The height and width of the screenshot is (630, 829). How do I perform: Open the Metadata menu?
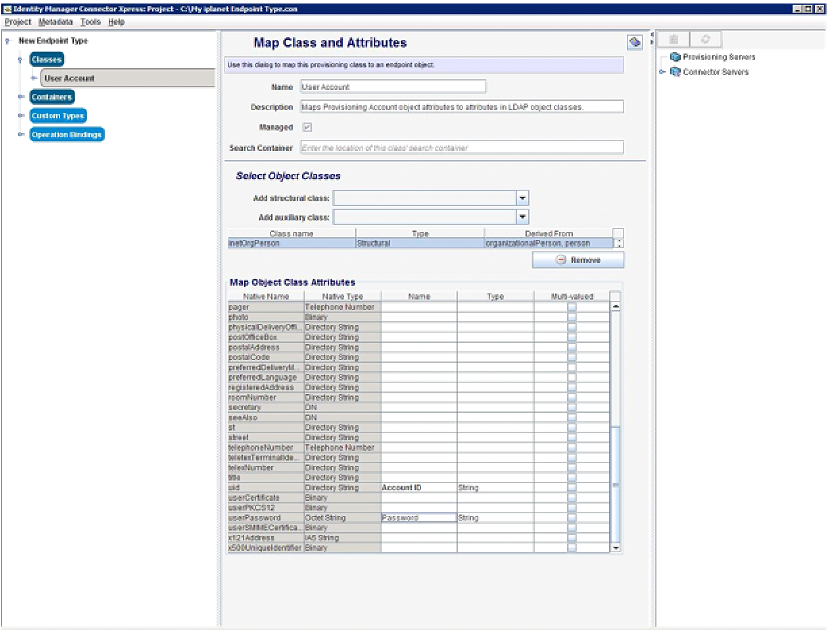(55, 21)
